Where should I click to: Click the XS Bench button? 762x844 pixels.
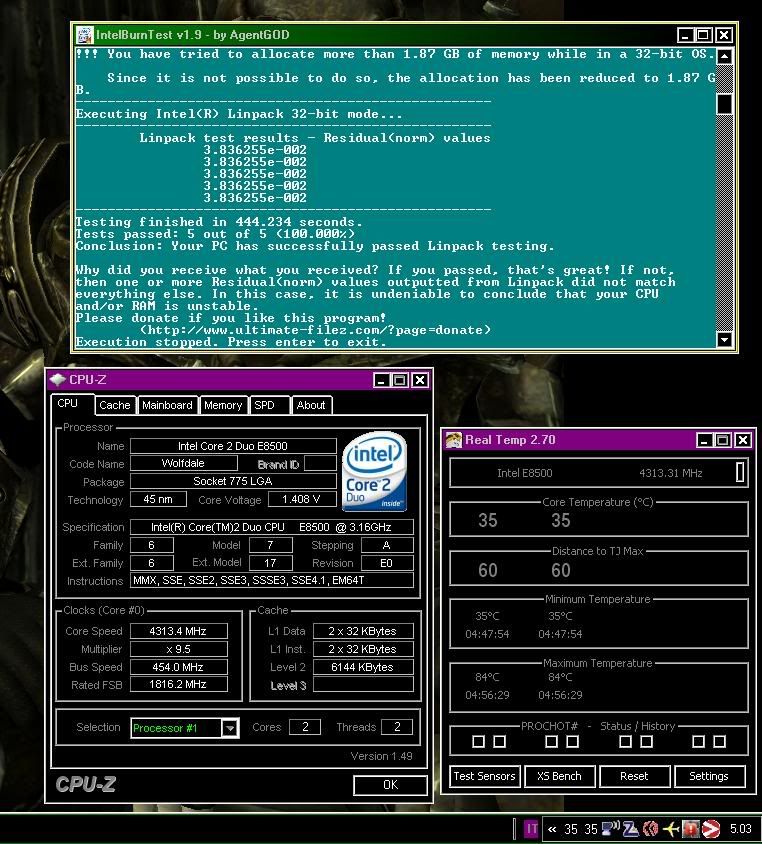559,776
